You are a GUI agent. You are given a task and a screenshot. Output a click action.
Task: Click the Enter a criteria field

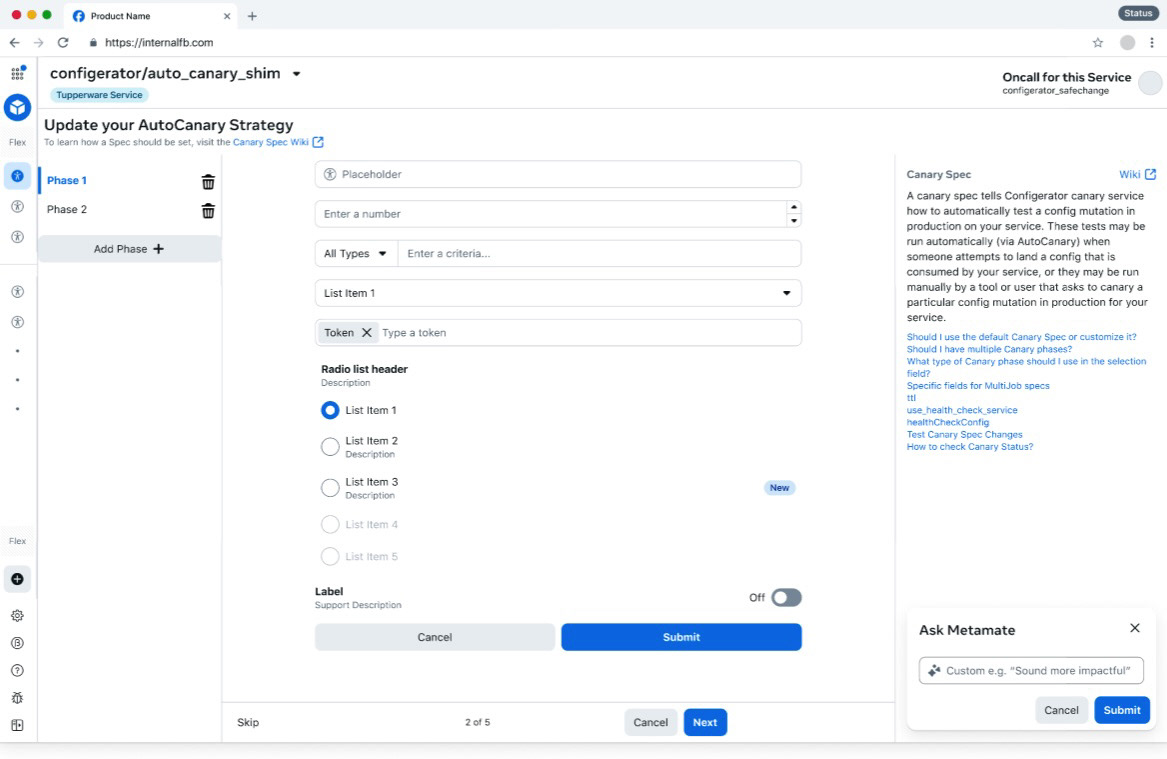coord(600,254)
